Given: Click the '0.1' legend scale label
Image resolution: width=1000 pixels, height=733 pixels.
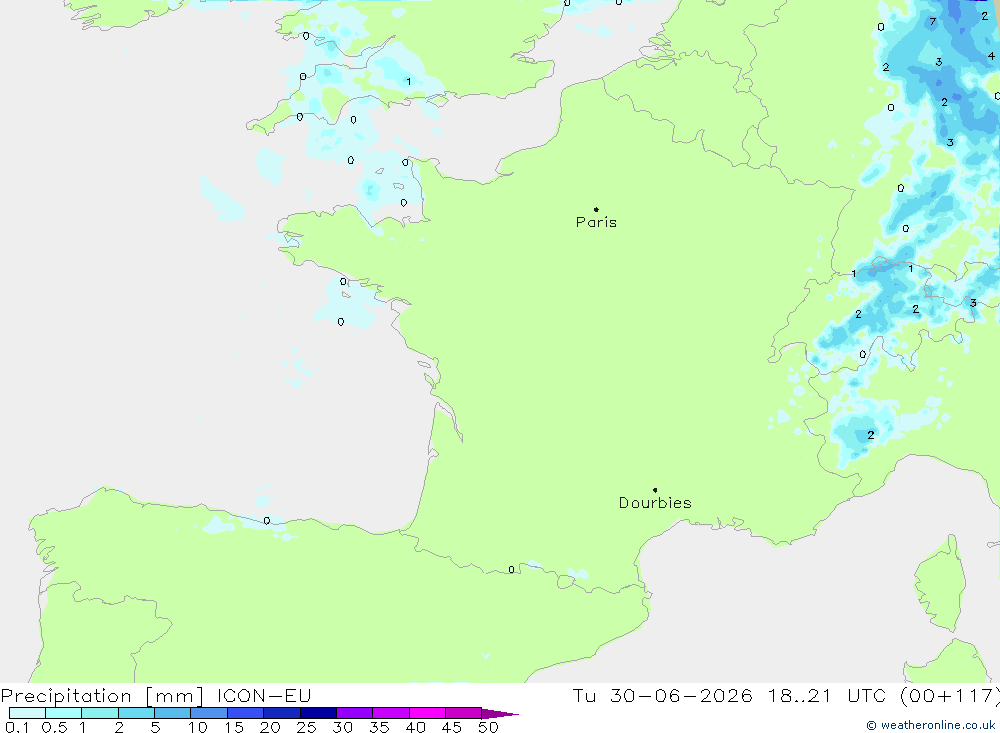Looking at the screenshot, I should [x=17, y=727].
